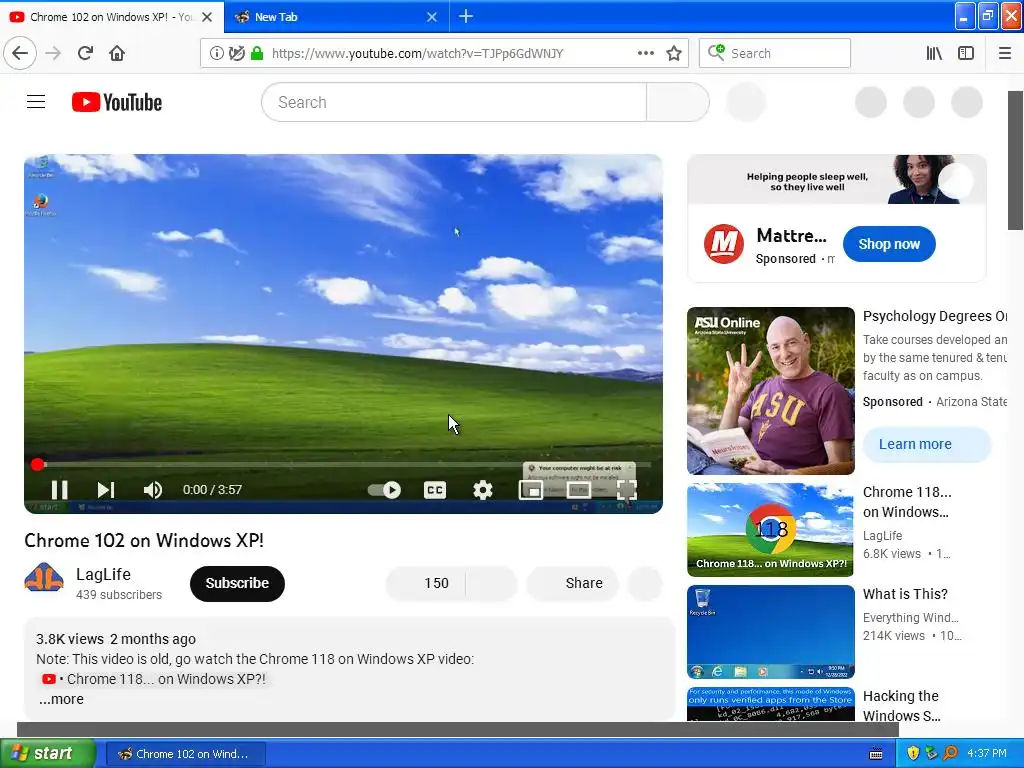Image resolution: width=1024 pixels, height=768 pixels.
Task: Open YouTube guide hamburger menu
Action: coord(36,102)
